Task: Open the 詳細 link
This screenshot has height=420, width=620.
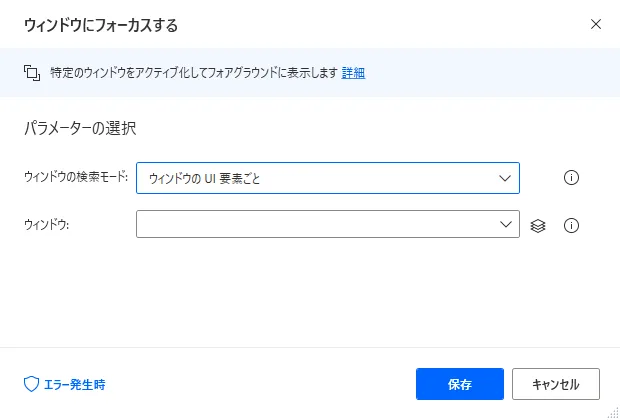Action: (x=353, y=73)
